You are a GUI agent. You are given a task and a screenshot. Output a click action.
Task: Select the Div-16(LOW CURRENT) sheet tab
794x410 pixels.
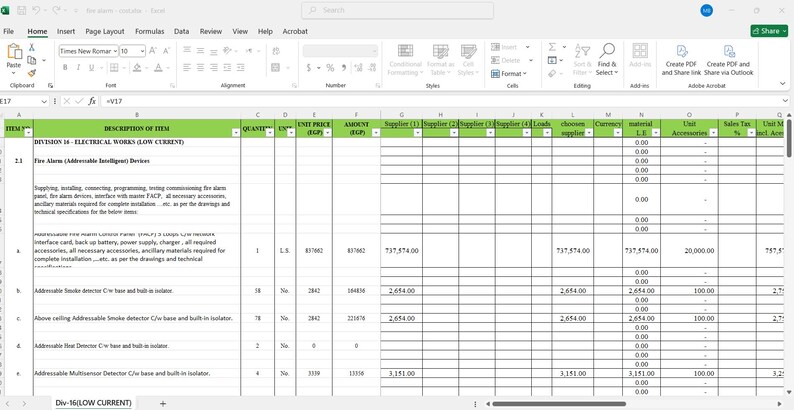(93, 403)
